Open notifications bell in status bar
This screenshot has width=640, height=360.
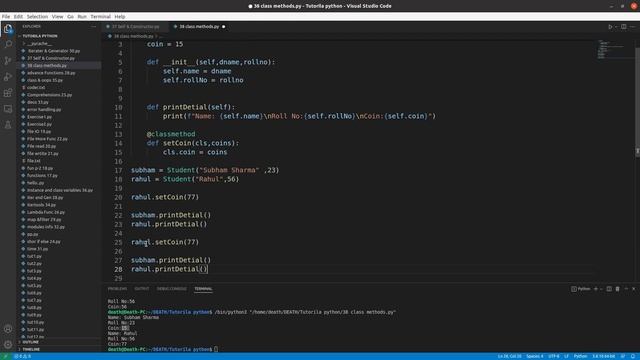click(x=633, y=356)
